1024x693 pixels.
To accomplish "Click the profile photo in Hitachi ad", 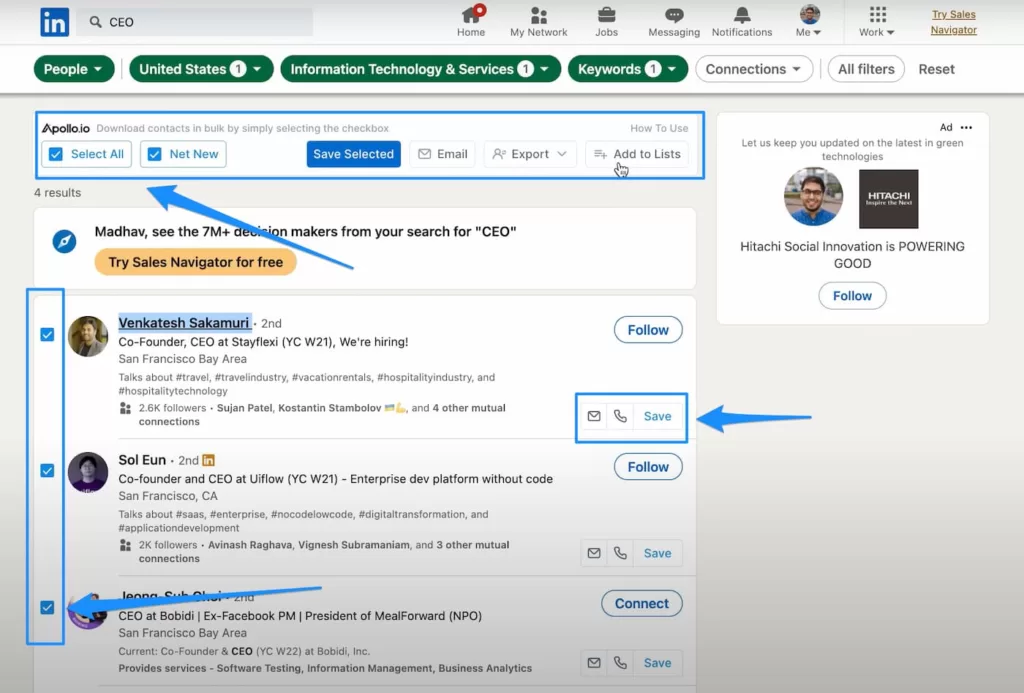I will pyautogui.click(x=813, y=197).
